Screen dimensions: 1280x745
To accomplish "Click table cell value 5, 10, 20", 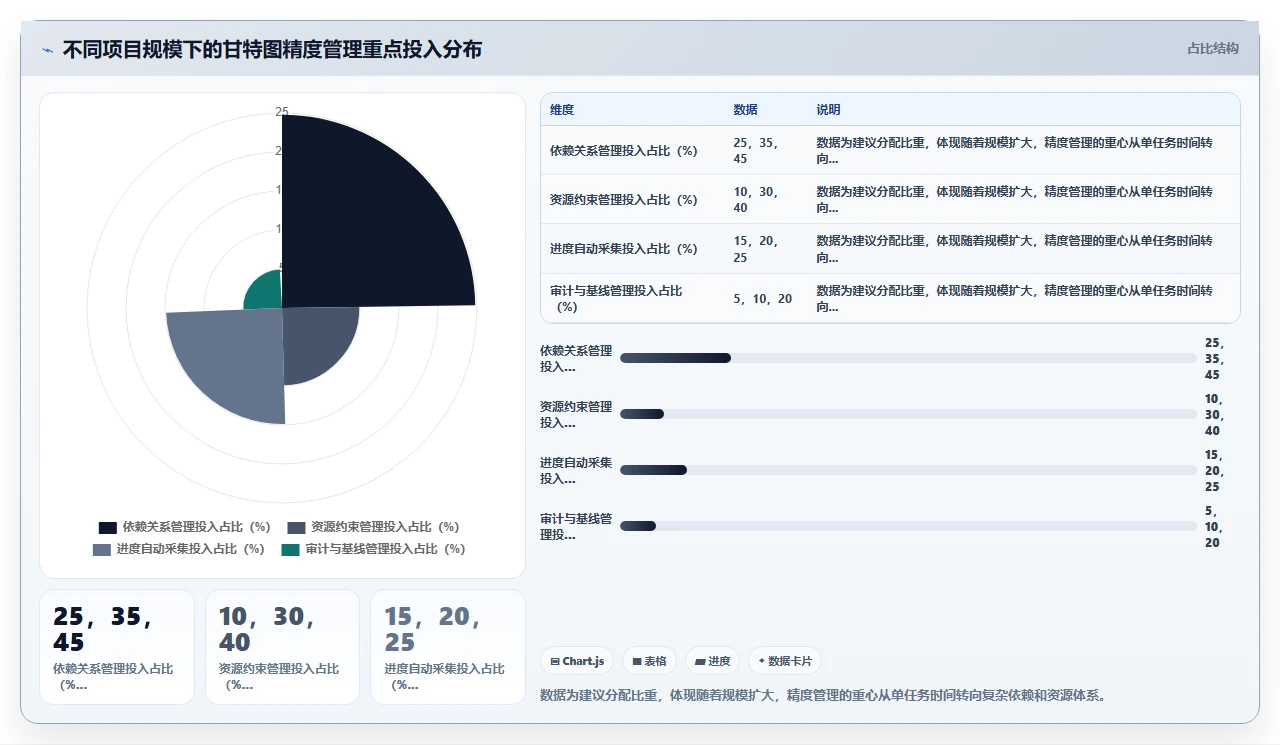I will 762,299.
